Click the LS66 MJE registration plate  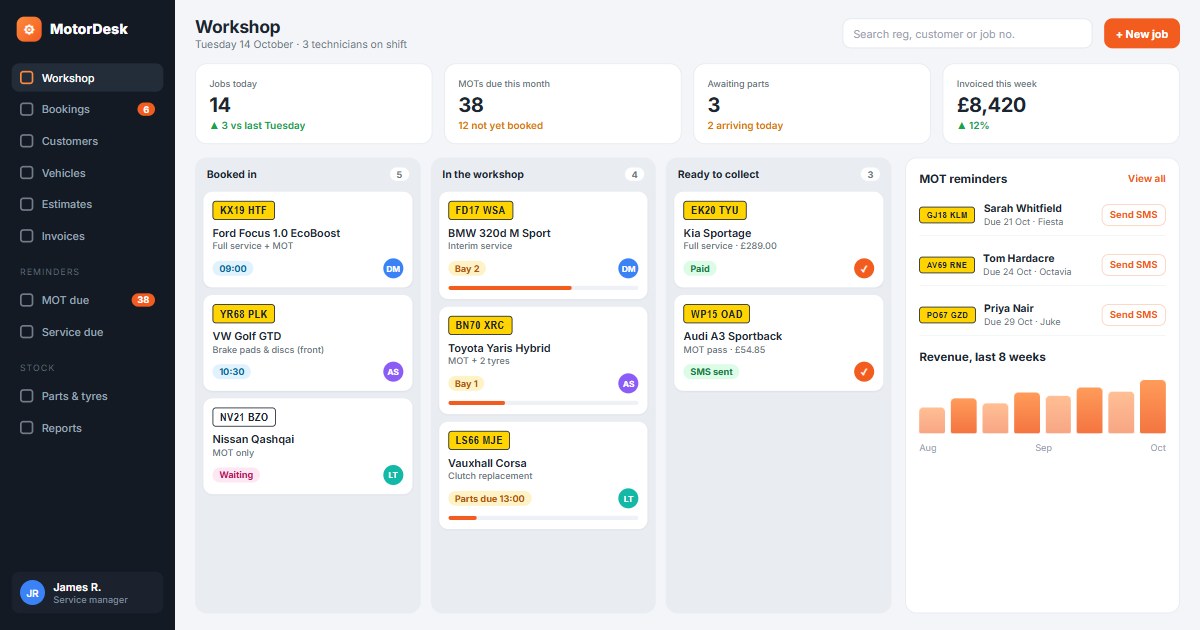pos(479,440)
